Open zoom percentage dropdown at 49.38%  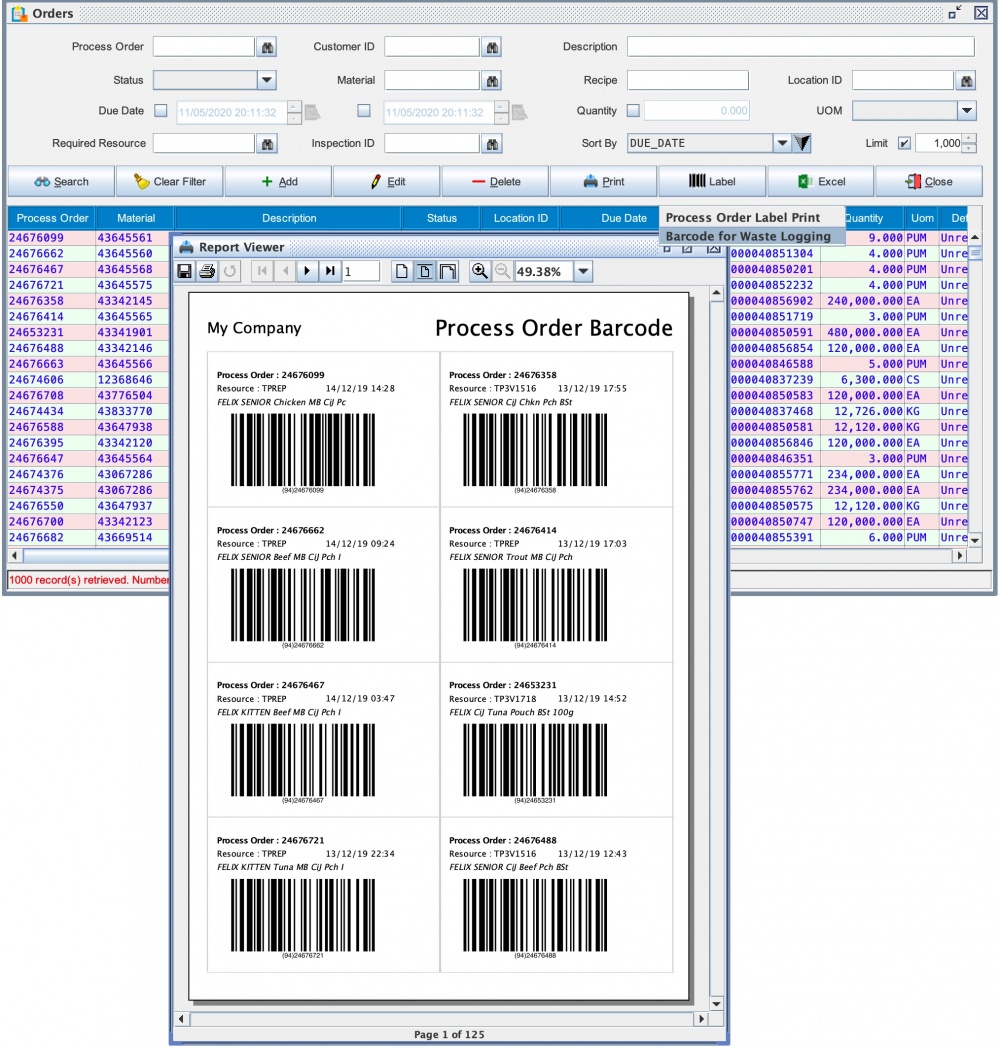584,271
